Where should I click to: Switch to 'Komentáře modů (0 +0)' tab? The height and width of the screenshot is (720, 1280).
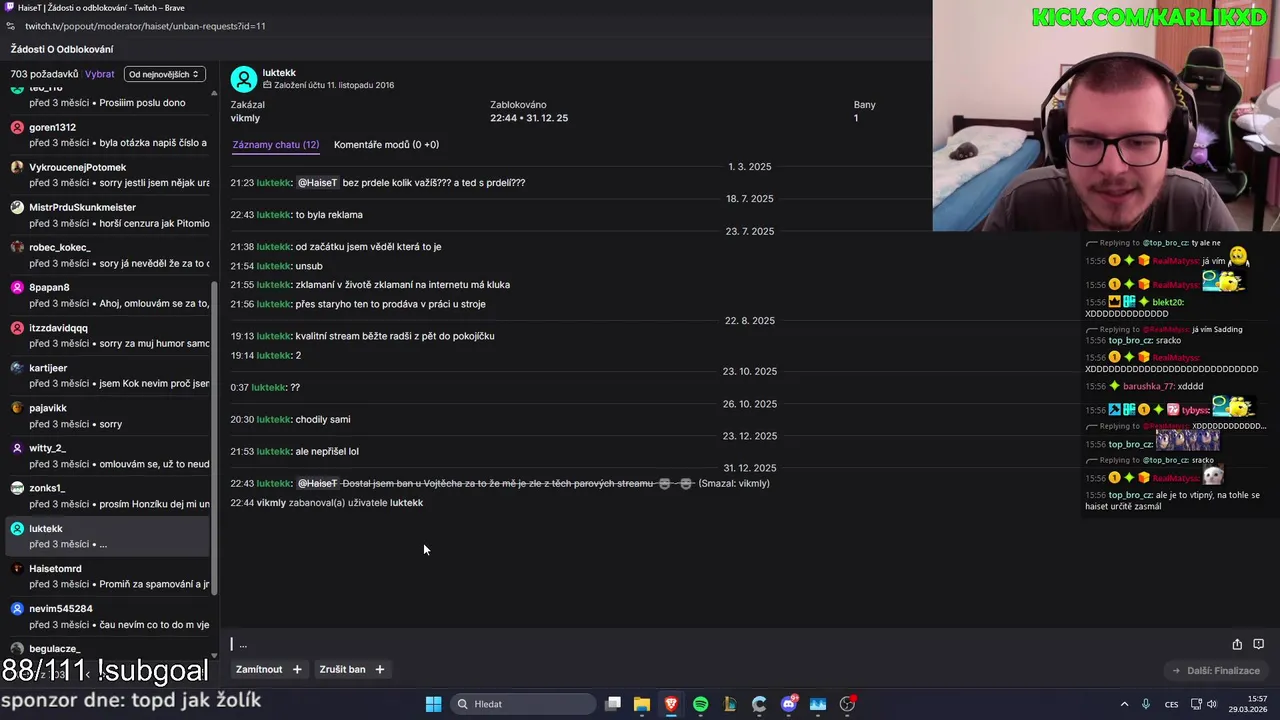click(x=386, y=144)
